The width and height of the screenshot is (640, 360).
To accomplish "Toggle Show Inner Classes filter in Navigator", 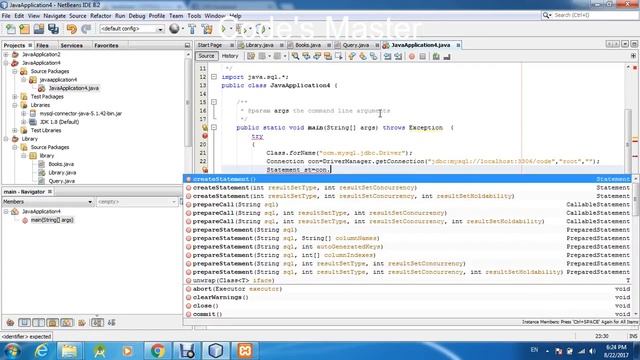I will [67, 323].
